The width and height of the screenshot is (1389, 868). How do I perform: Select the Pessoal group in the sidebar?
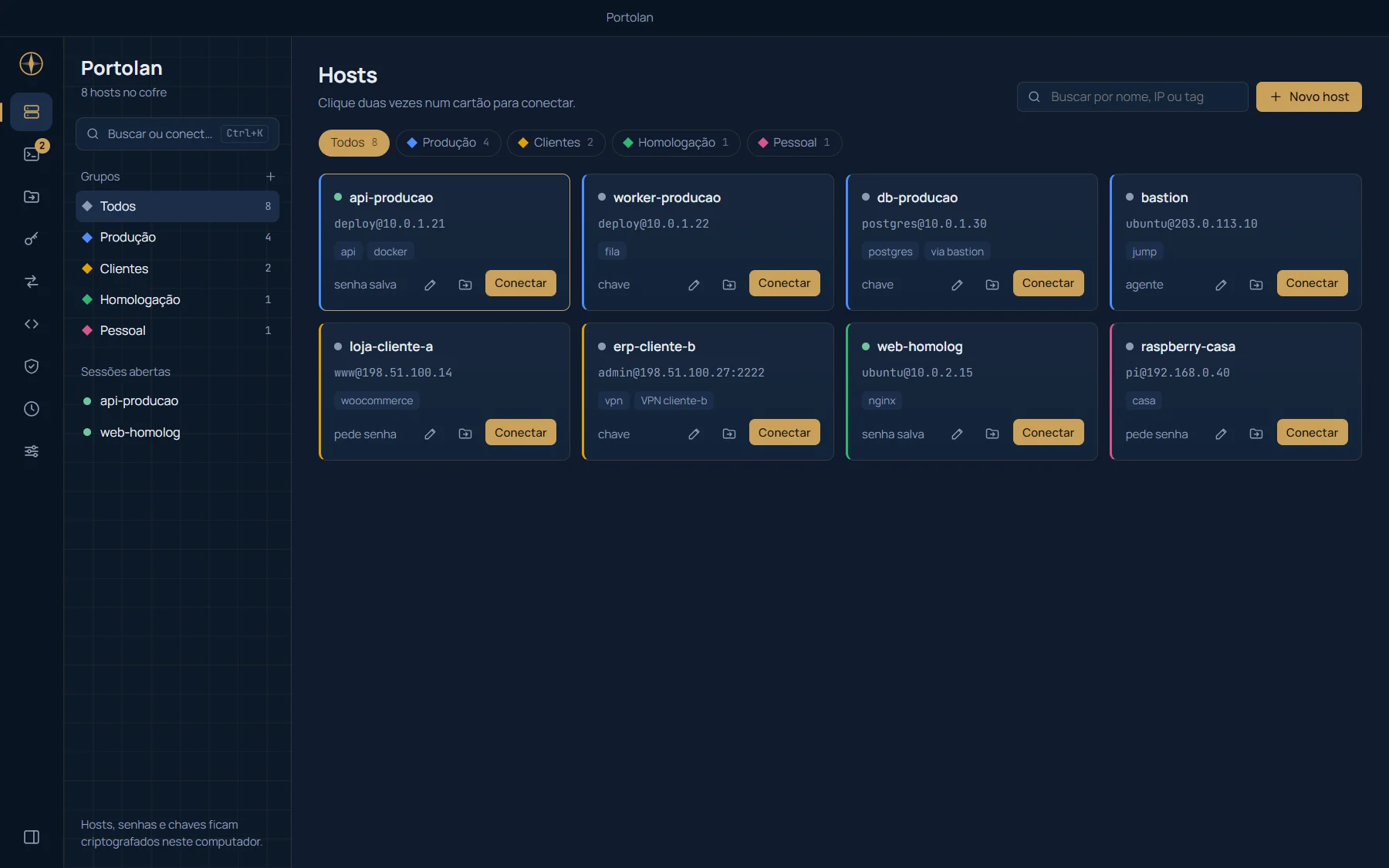(177, 330)
